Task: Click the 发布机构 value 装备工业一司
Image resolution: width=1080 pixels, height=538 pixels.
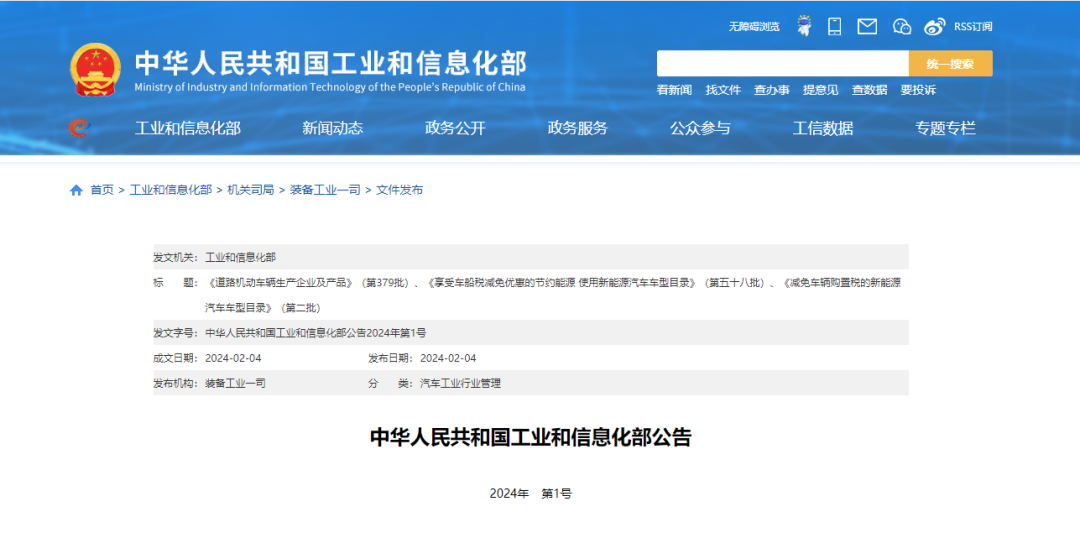Action: click(x=235, y=384)
